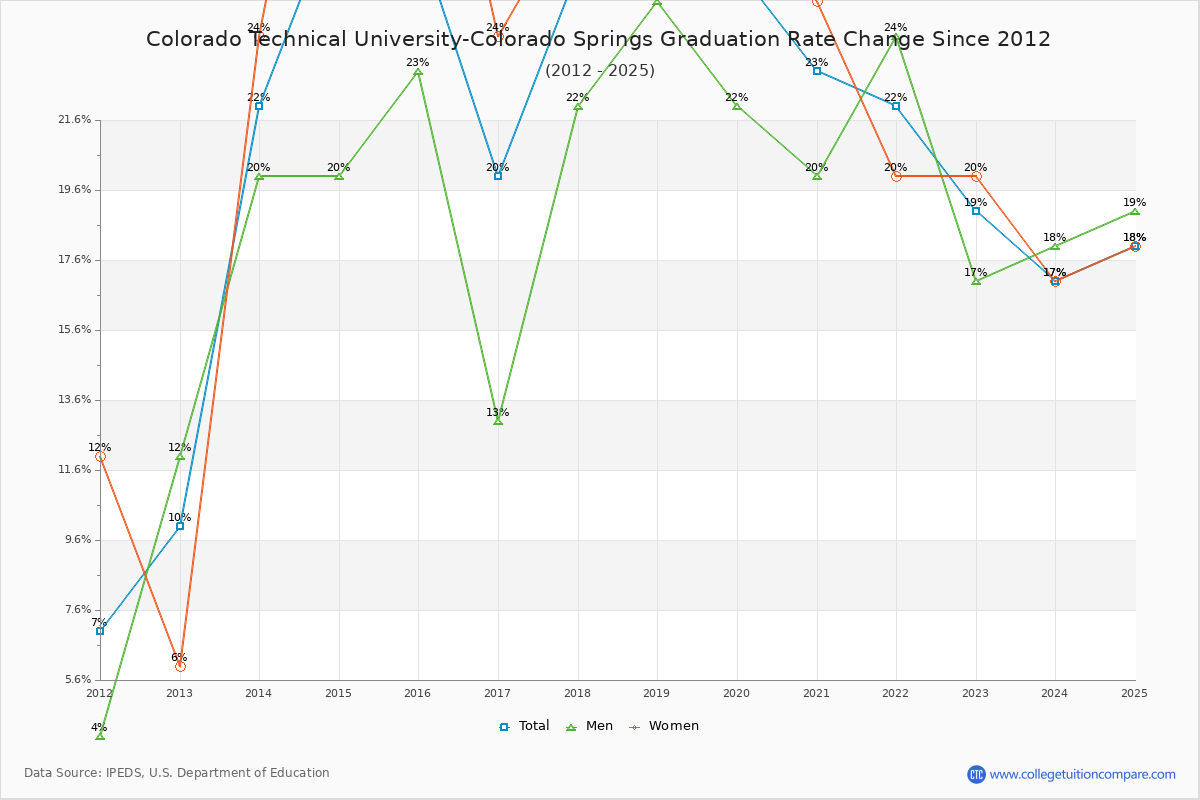Image resolution: width=1200 pixels, height=800 pixels.
Task: Click the CTC logo icon
Action: (x=976, y=774)
